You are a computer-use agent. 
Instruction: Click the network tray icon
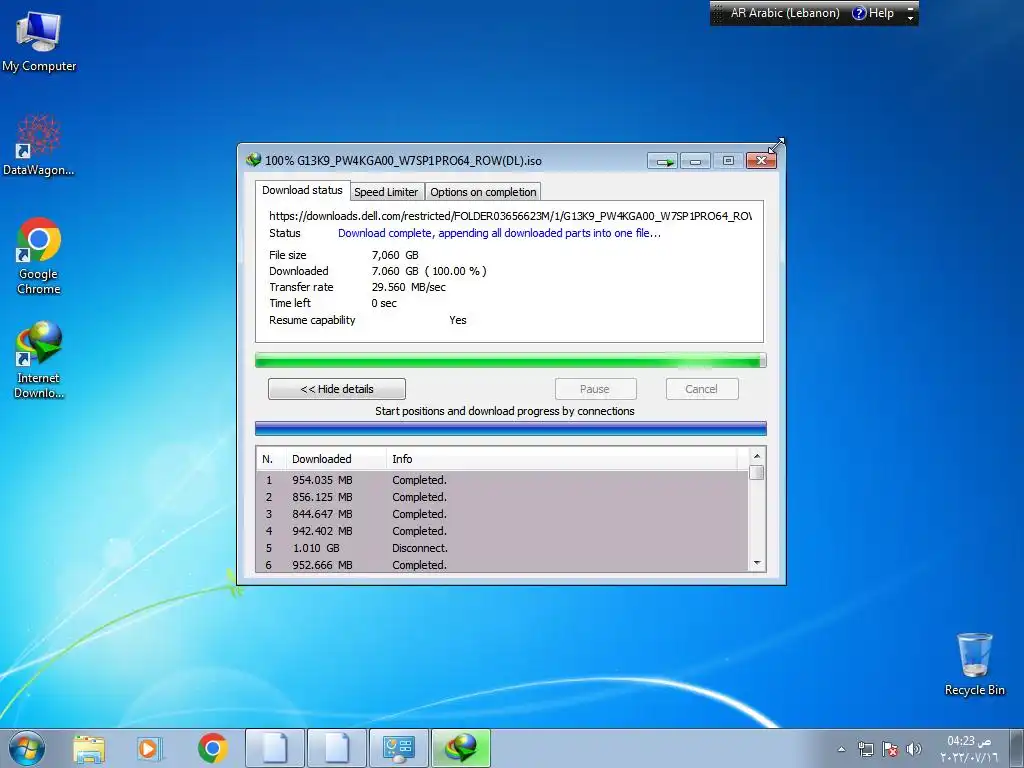click(x=865, y=749)
